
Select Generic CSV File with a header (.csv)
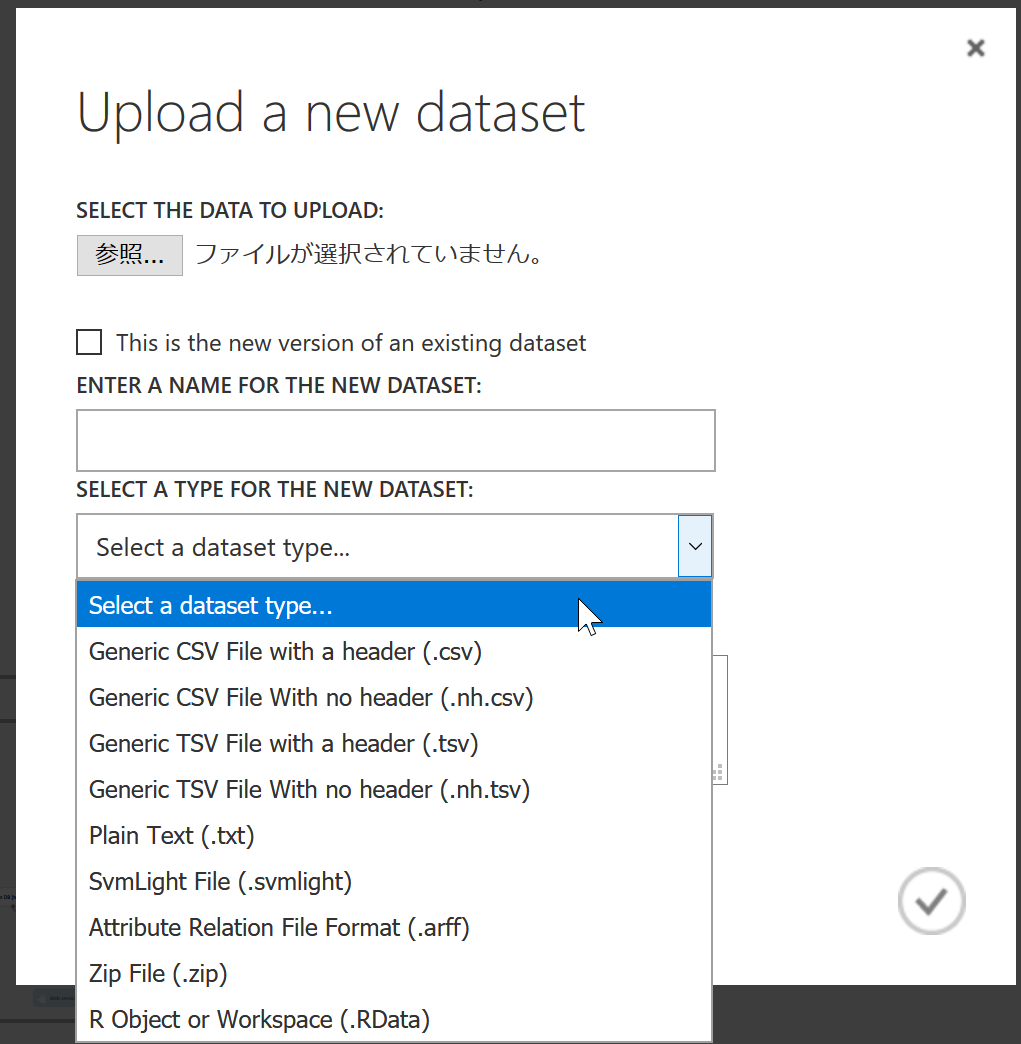(x=286, y=652)
